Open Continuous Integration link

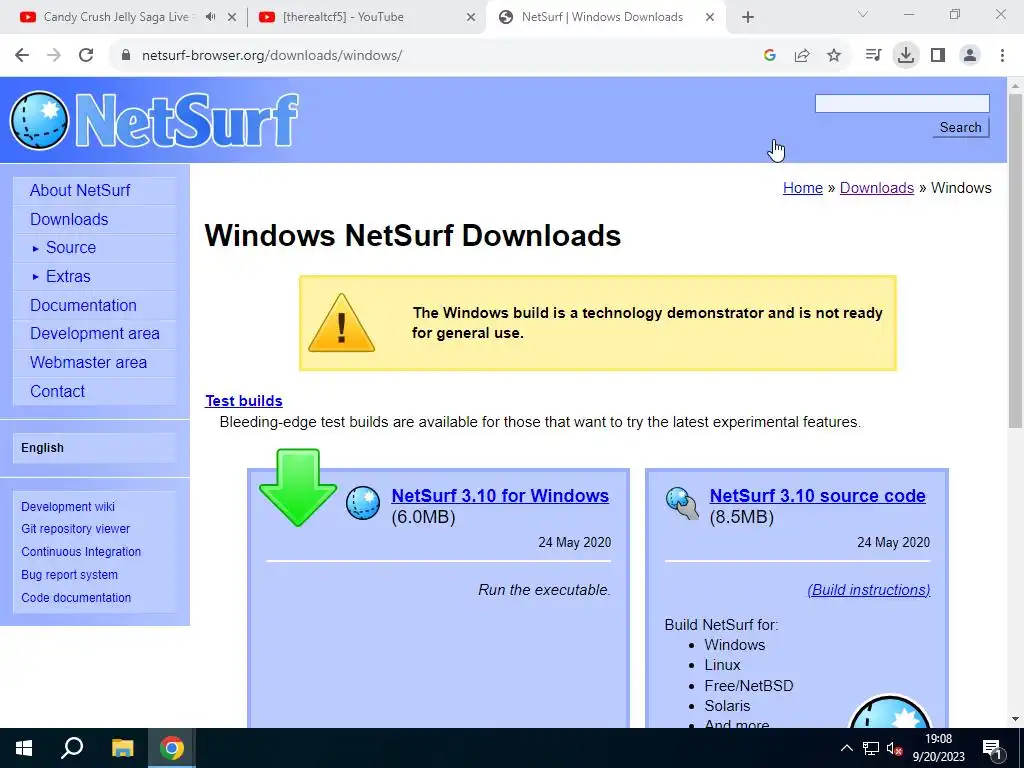tap(81, 552)
